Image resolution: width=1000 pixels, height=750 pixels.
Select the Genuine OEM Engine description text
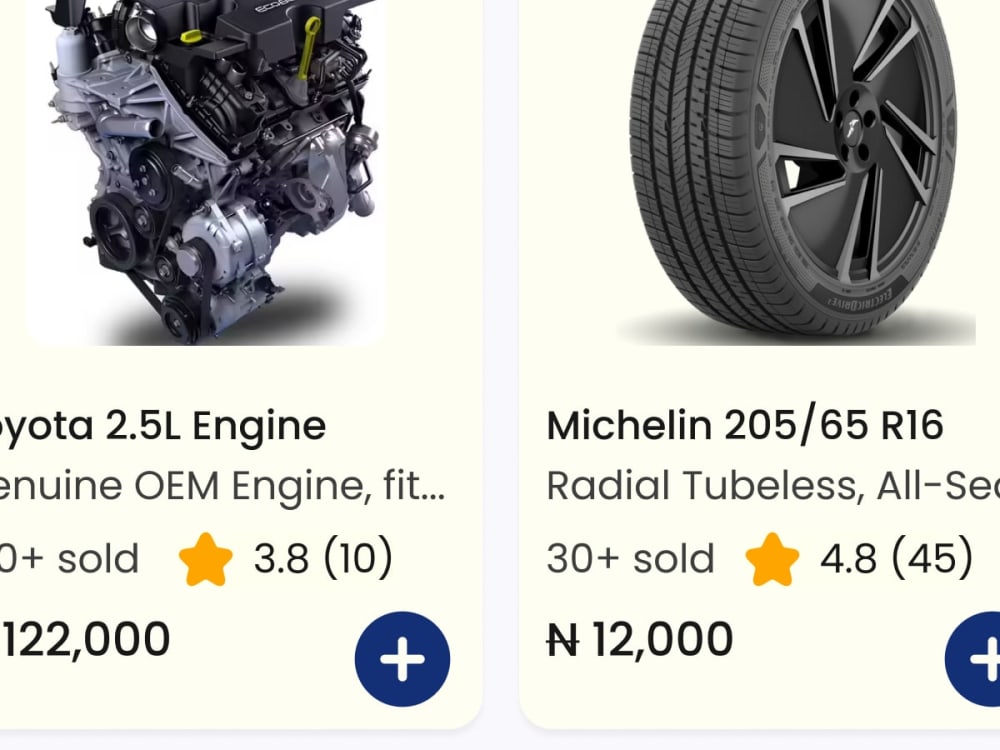222,488
